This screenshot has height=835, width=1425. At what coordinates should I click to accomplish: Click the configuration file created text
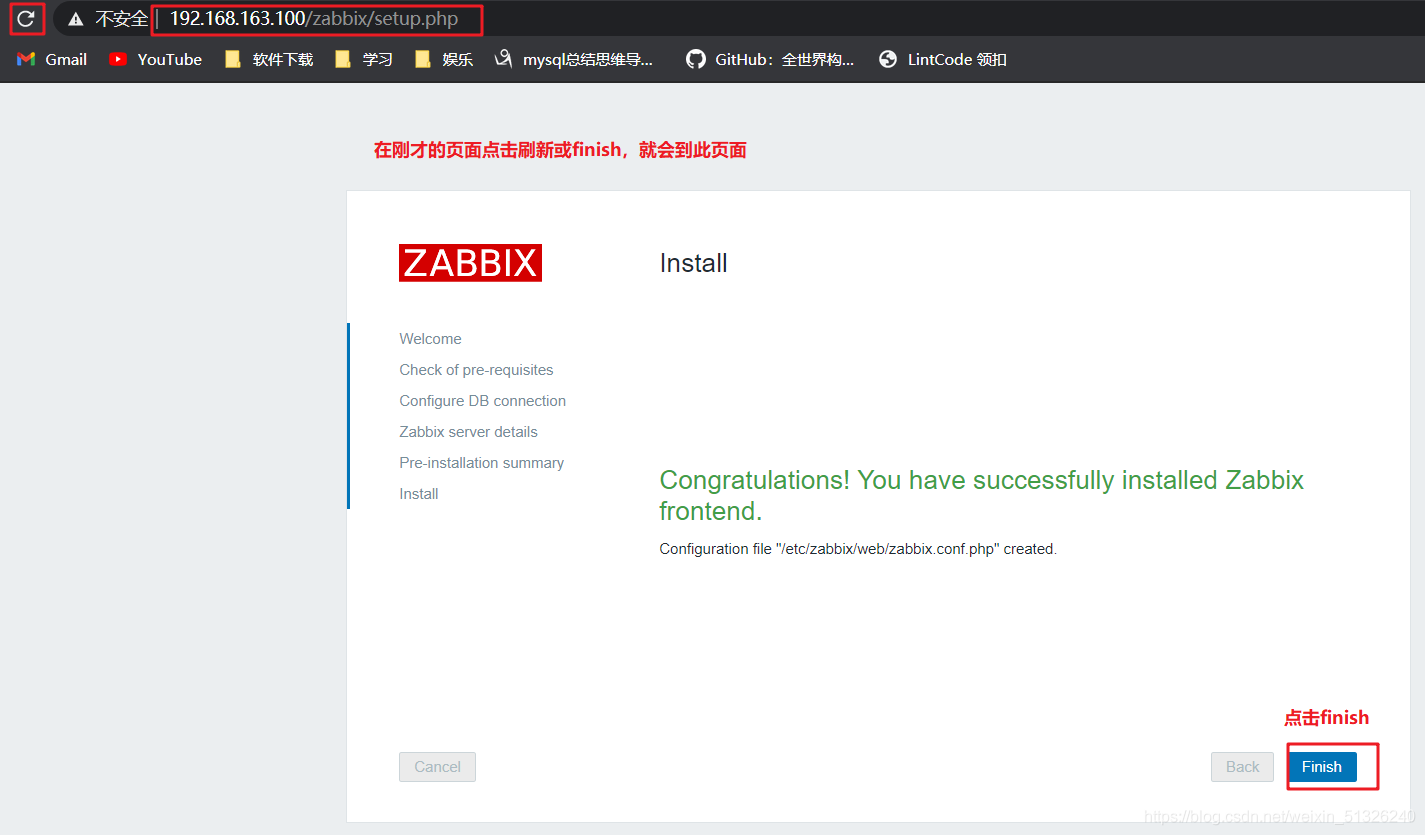coord(858,549)
